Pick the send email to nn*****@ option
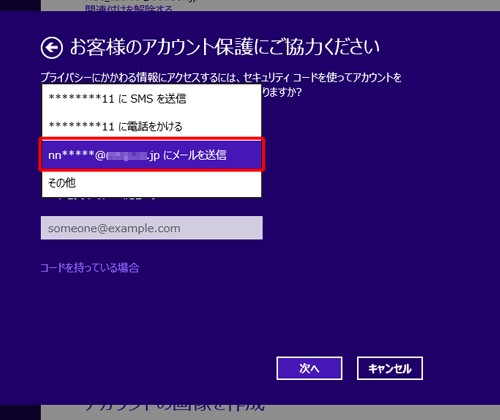500x420 pixels. pos(152,155)
